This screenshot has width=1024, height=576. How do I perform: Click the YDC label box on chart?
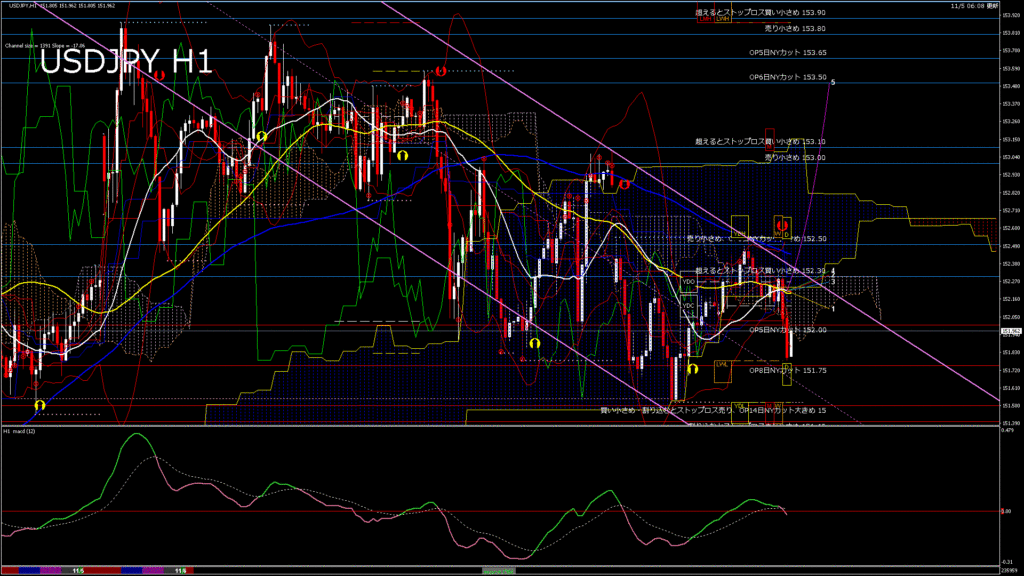pyautogui.click(x=688, y=305)
